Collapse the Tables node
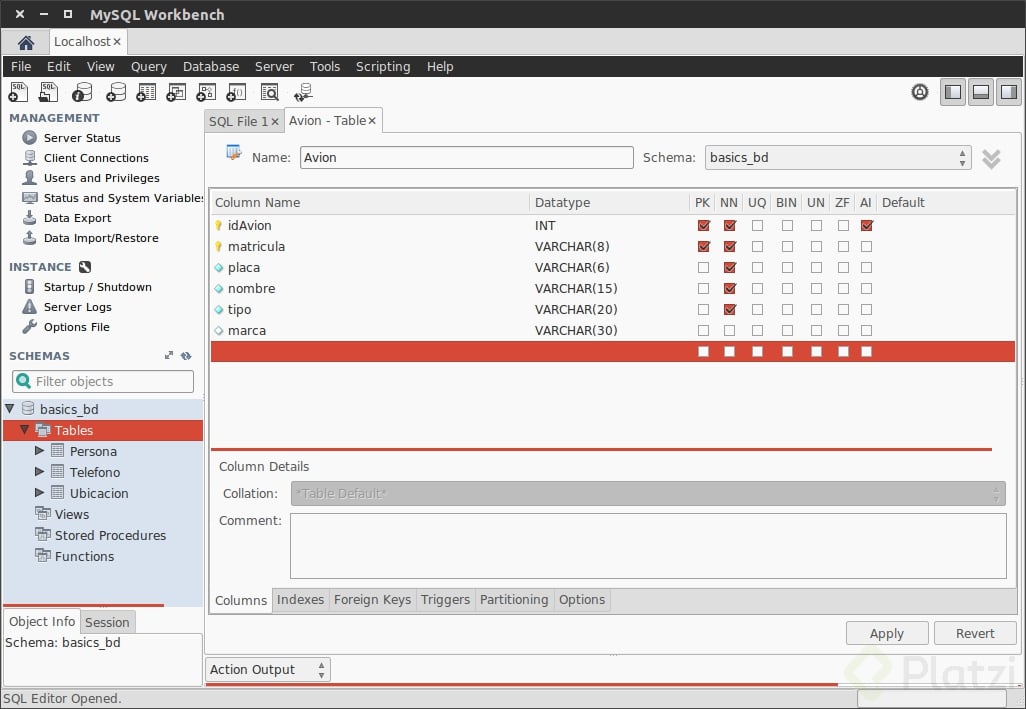This screenshot has width=1026, height=709. 24,430
